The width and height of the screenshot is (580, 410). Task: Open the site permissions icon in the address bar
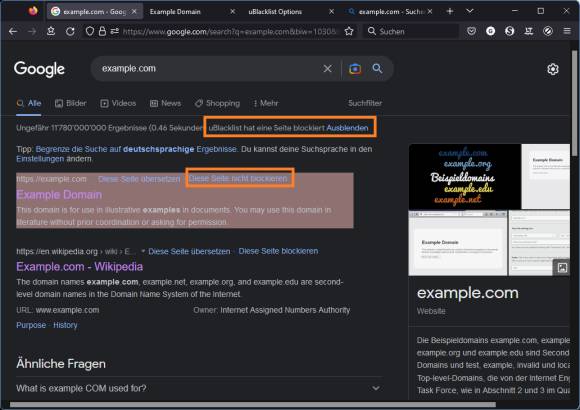[114, 31]
